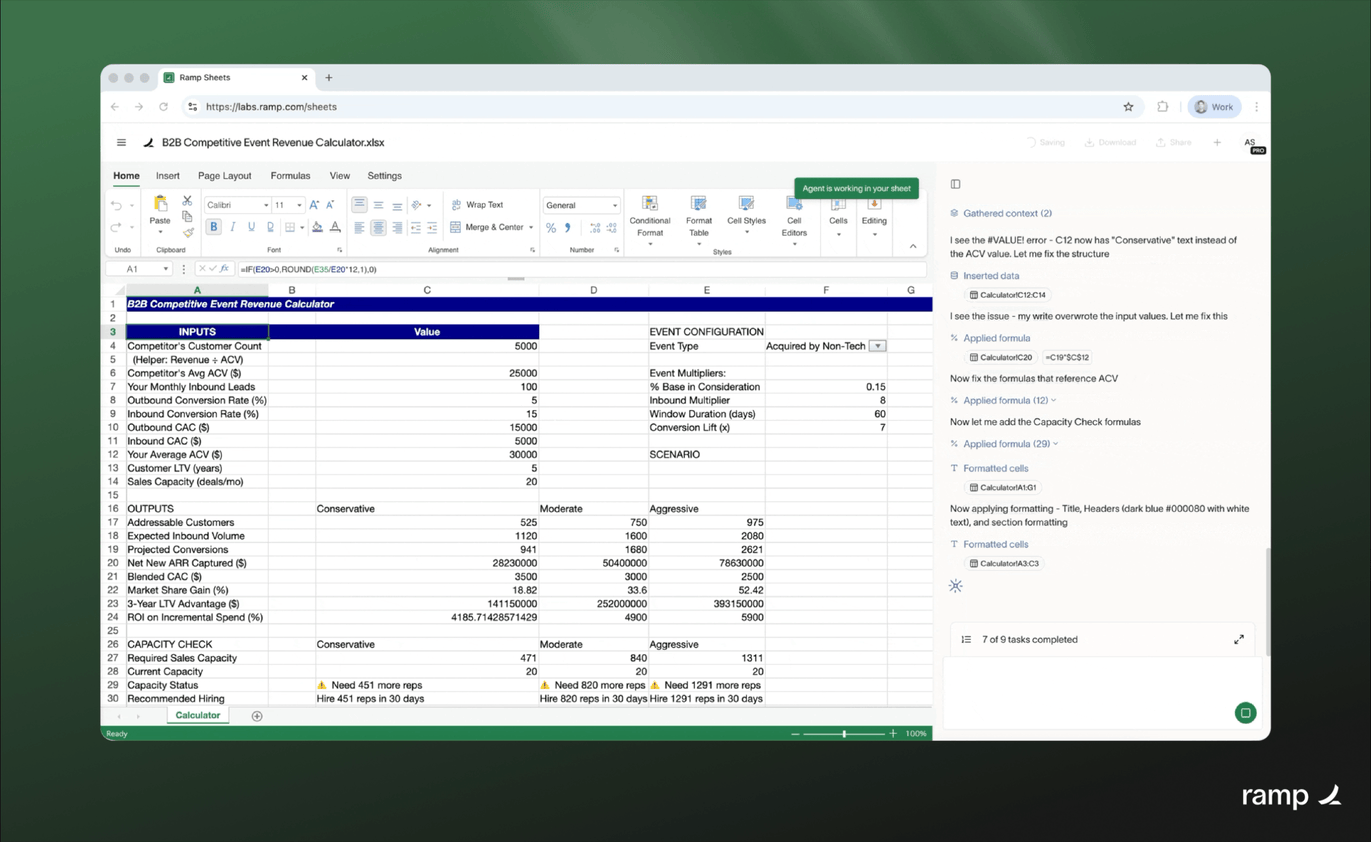1371x842 pixels.
Task: Switch to the Formulas ribbon tab
Action: pyautogui.click(x=290, y=176)
